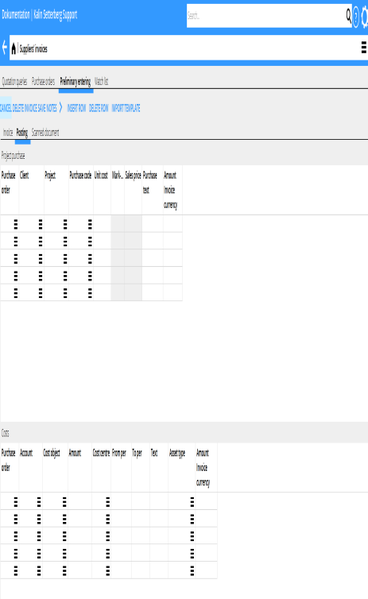Open Purchase order lookup in last Costs row

pyautogui.click(x=16, y=571)
